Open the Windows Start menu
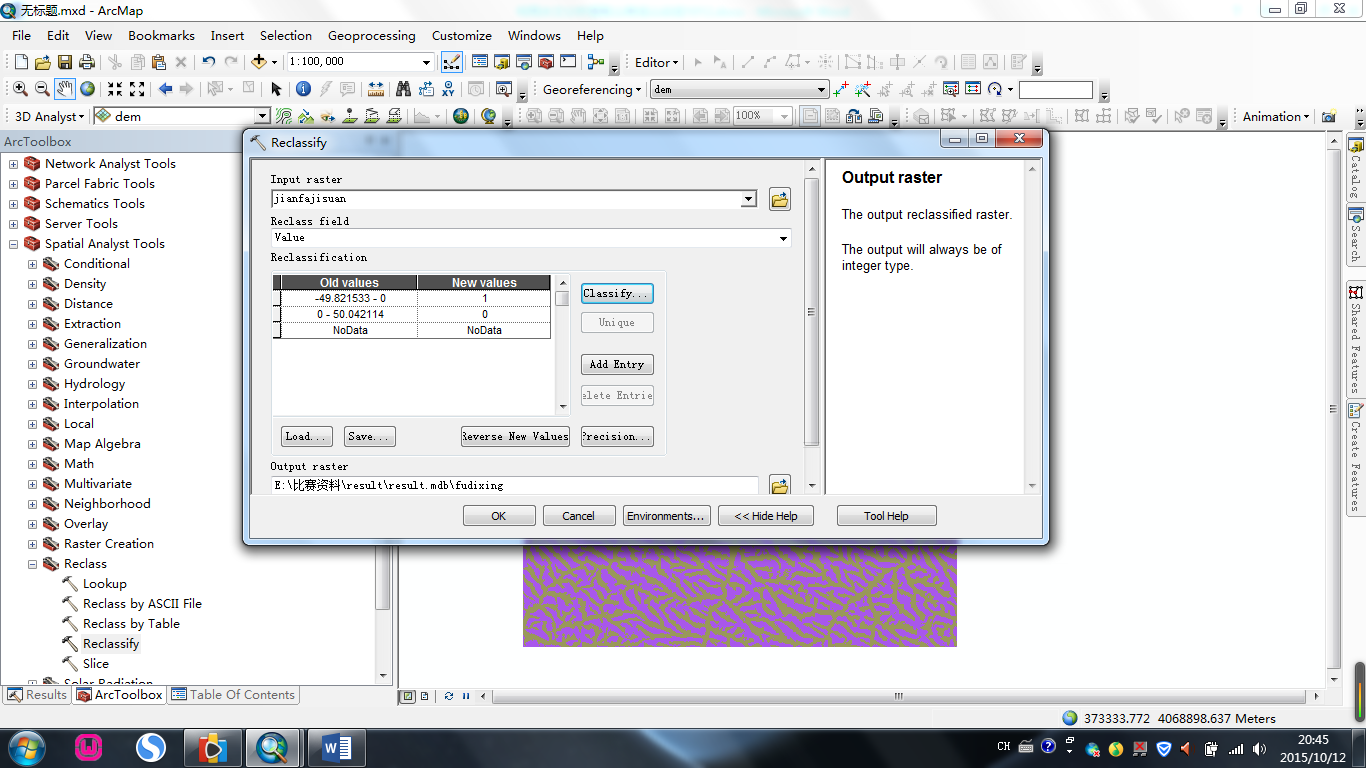 (x=25, y=747)
